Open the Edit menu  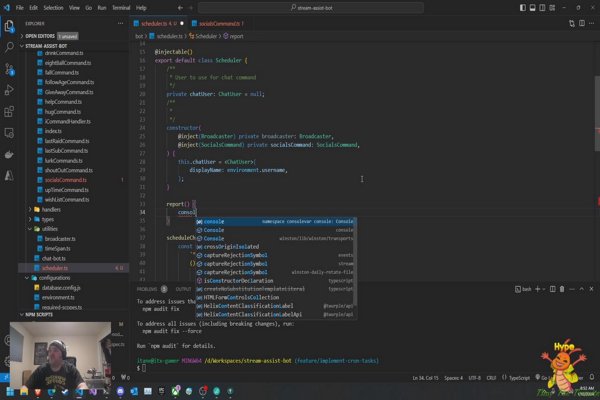click(33, 8)
